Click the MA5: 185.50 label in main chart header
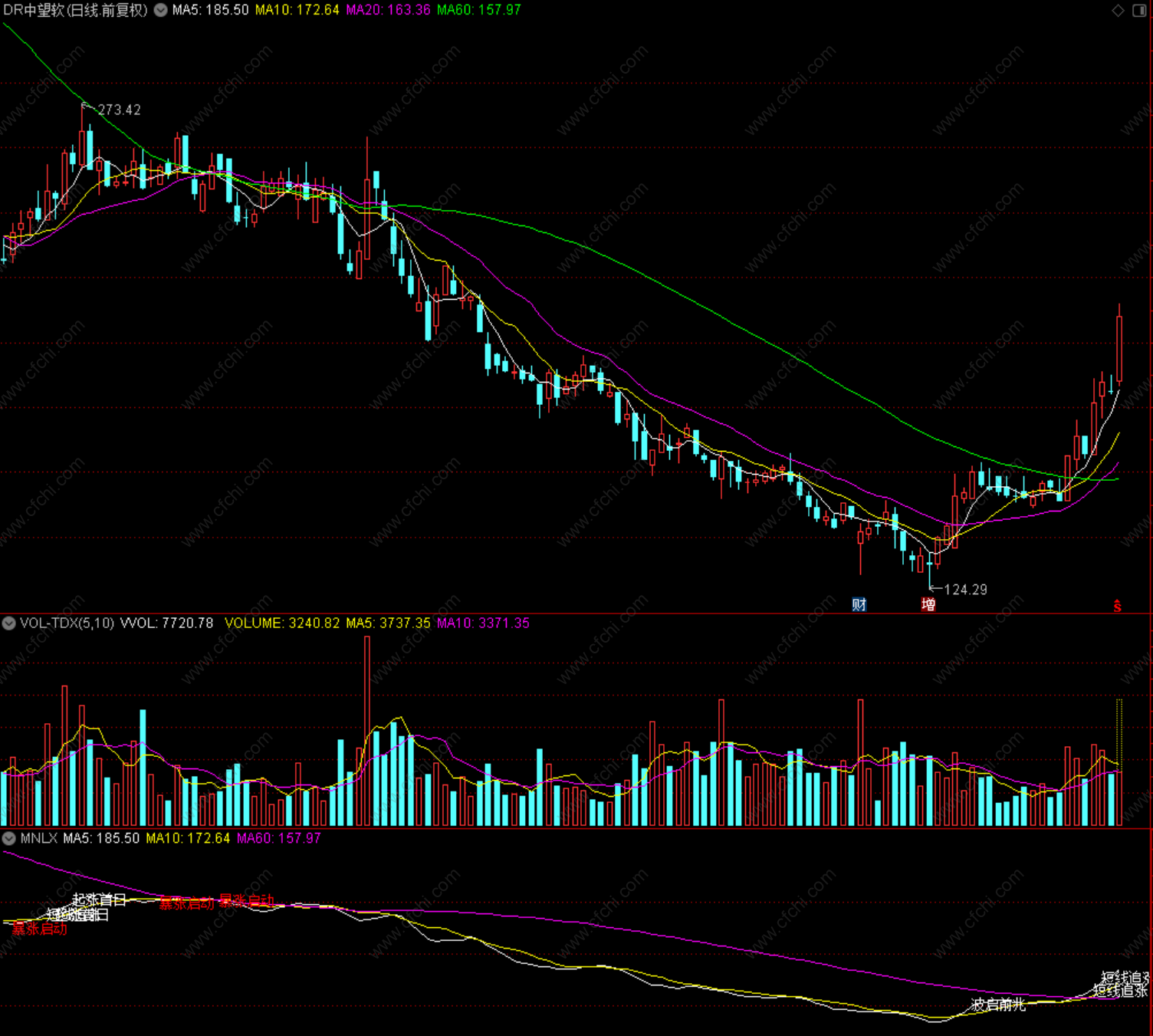 coord(210,10)
